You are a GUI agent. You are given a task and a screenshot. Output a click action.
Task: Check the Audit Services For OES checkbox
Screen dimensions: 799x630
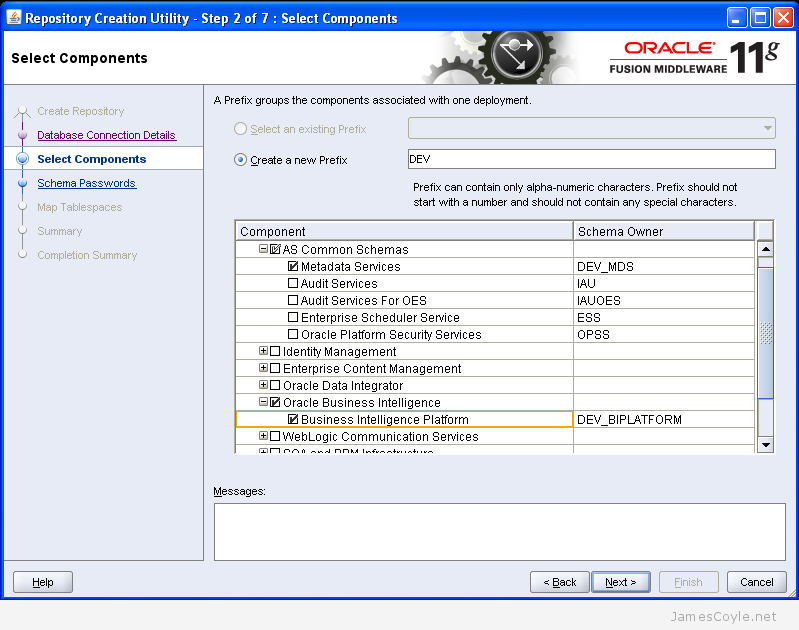[x=293, y=300]
